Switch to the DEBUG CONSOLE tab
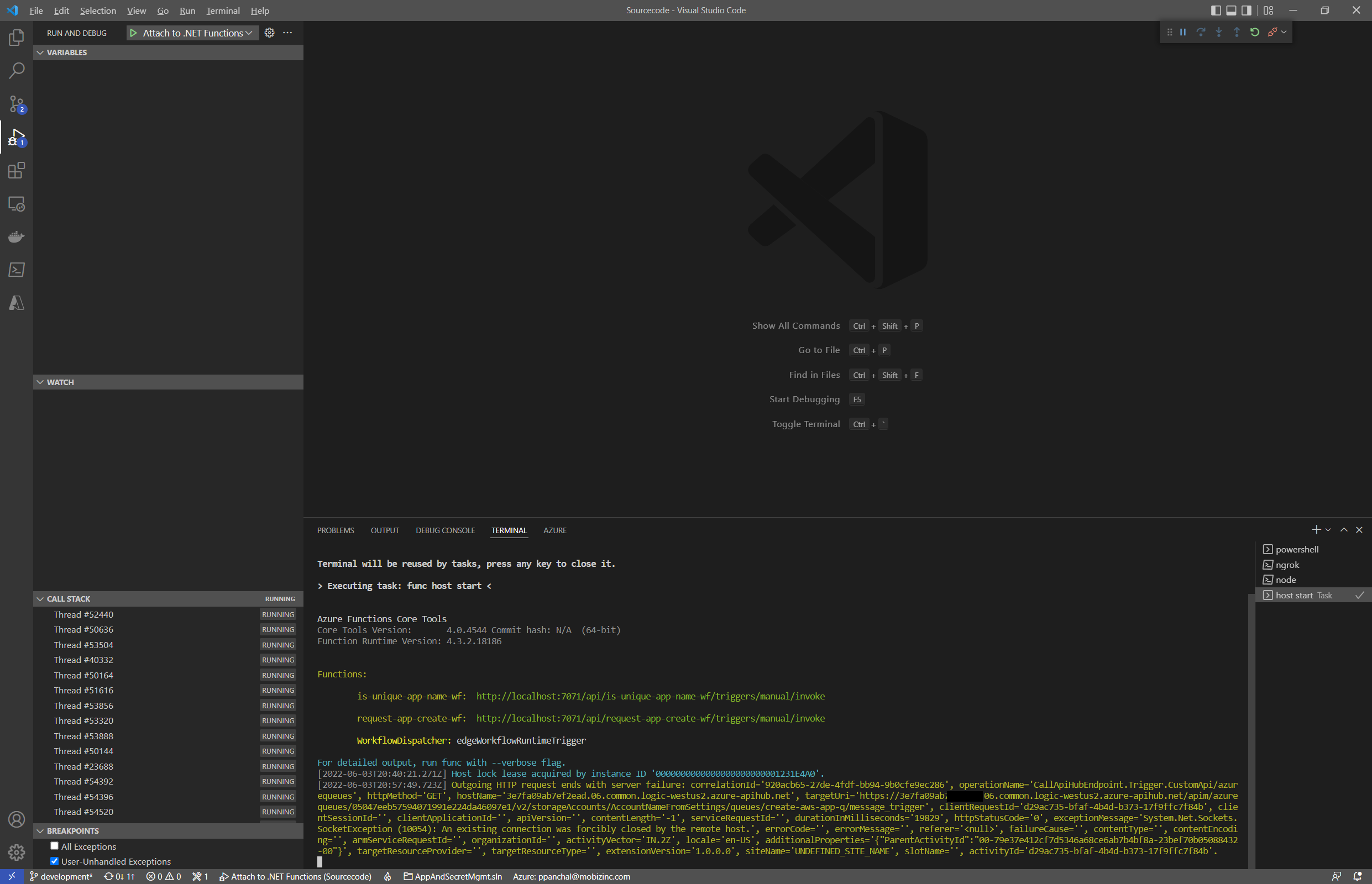This screenshot has height=884, width=1372. (x=445, y=530)
